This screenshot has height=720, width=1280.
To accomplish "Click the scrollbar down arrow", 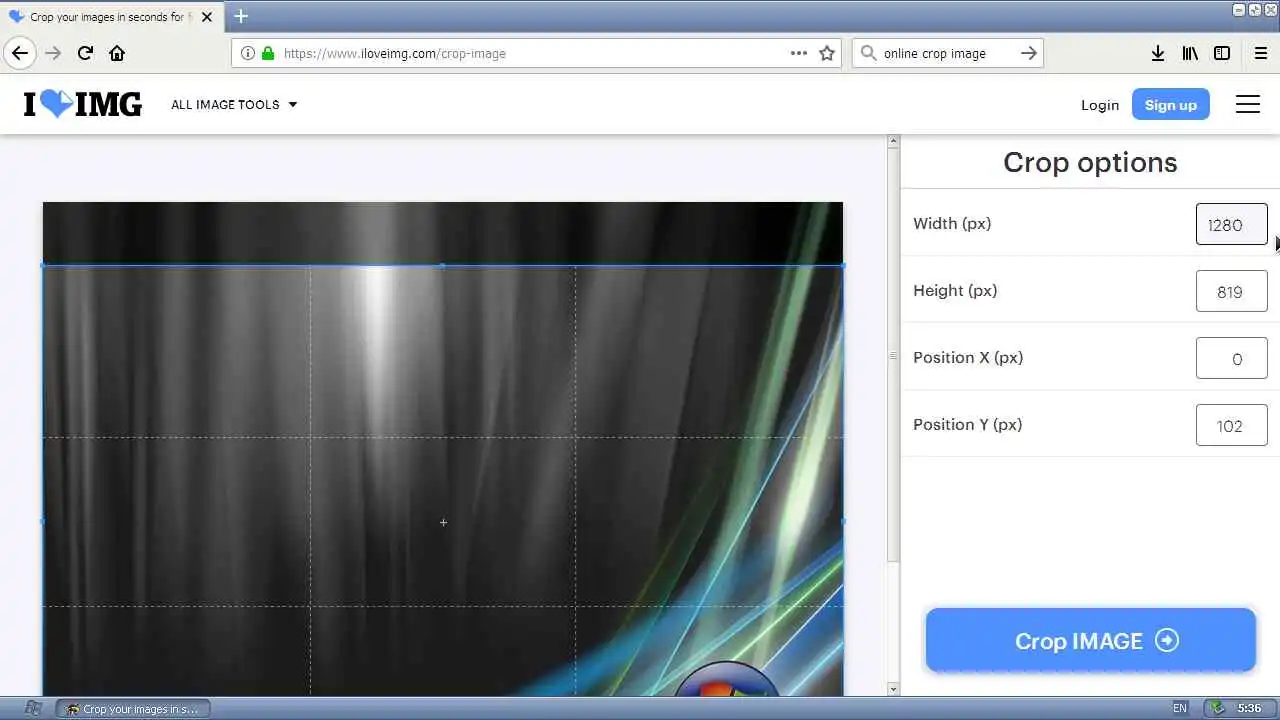I will [x=893, y=689].
